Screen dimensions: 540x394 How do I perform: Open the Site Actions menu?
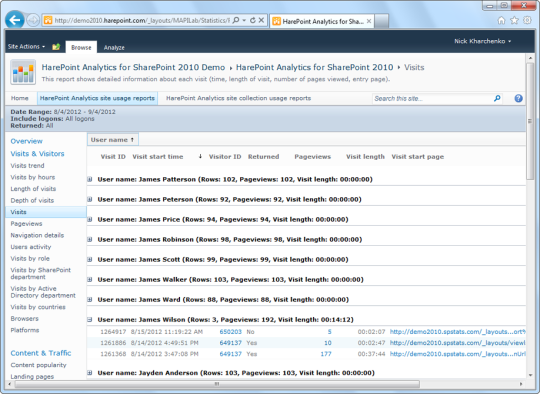pyautogui.click(x=27, y=46)
